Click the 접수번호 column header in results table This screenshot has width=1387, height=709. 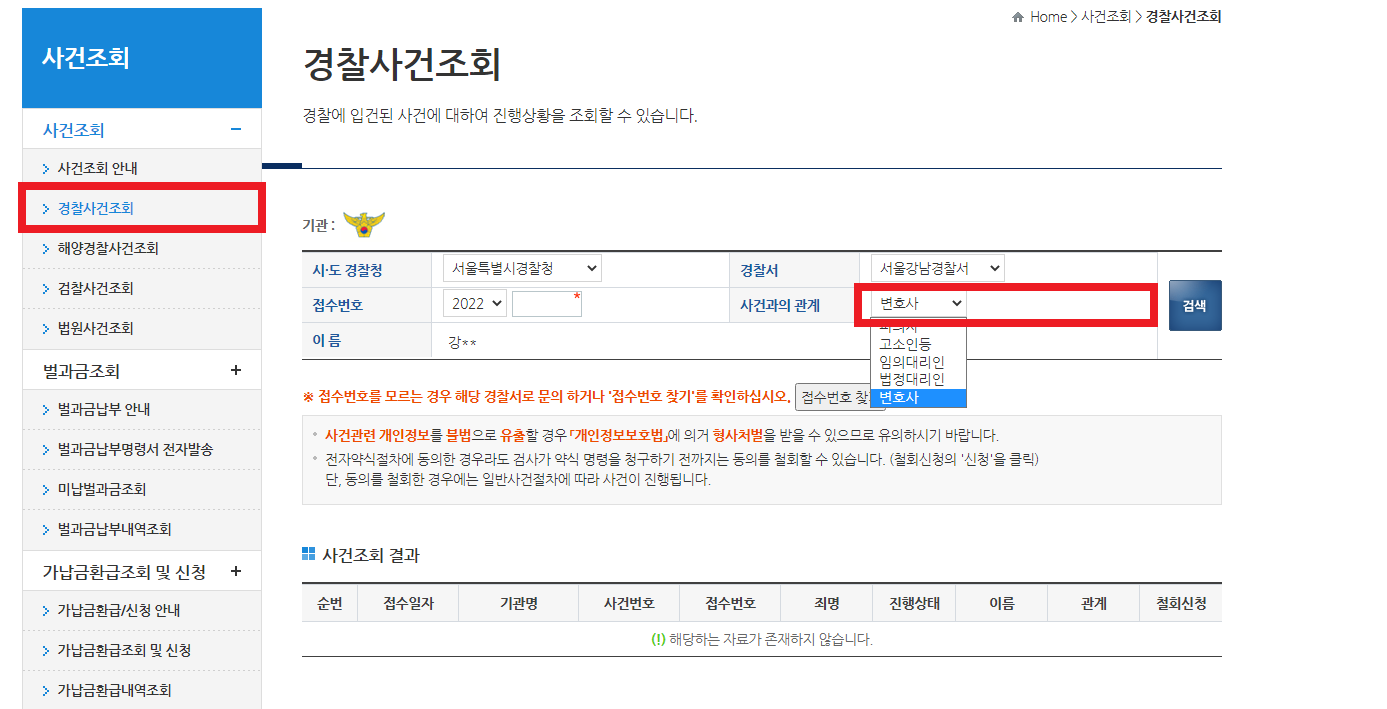(730, 603)
